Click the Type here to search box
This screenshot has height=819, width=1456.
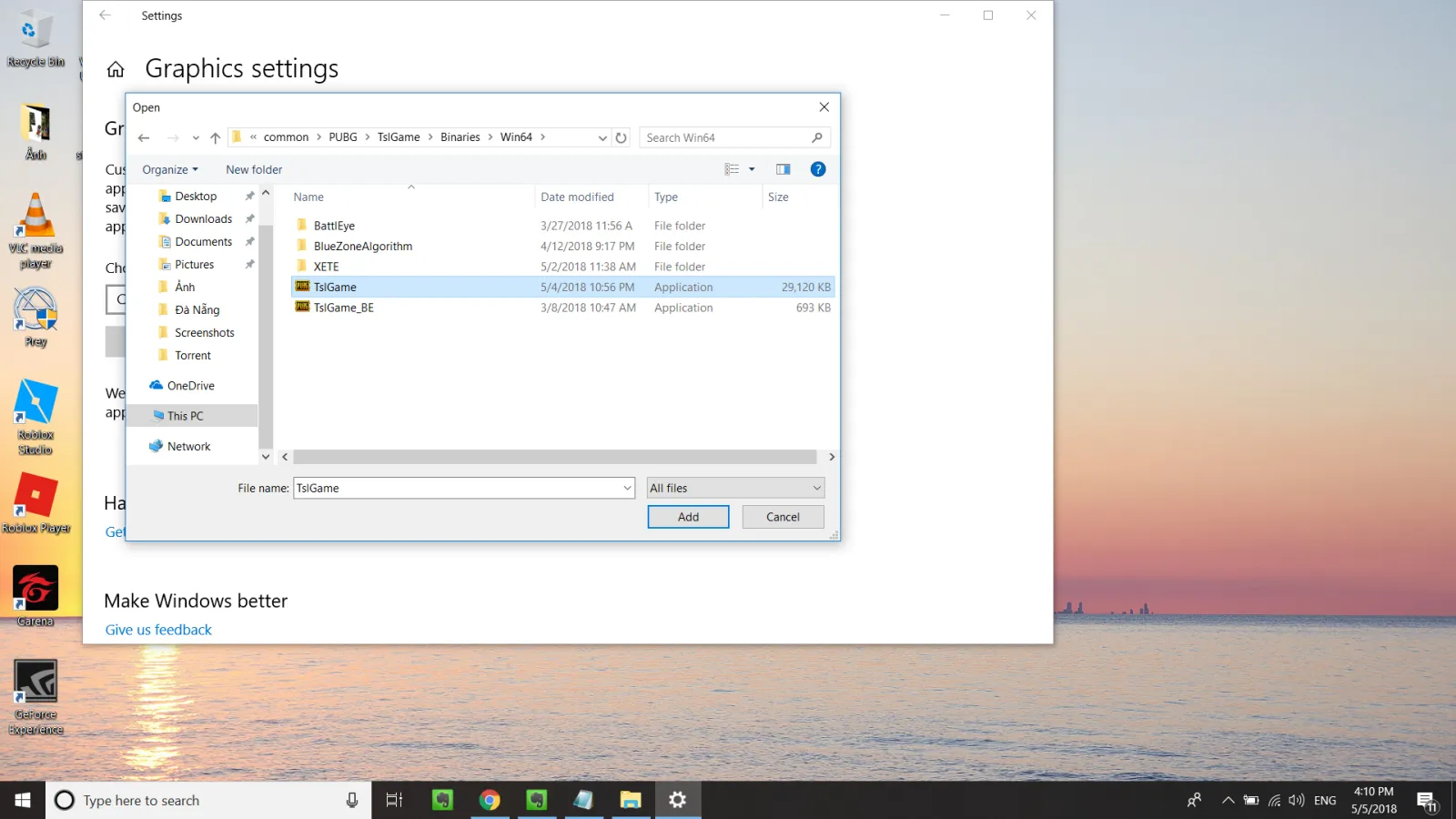click(x=208, y=800)
